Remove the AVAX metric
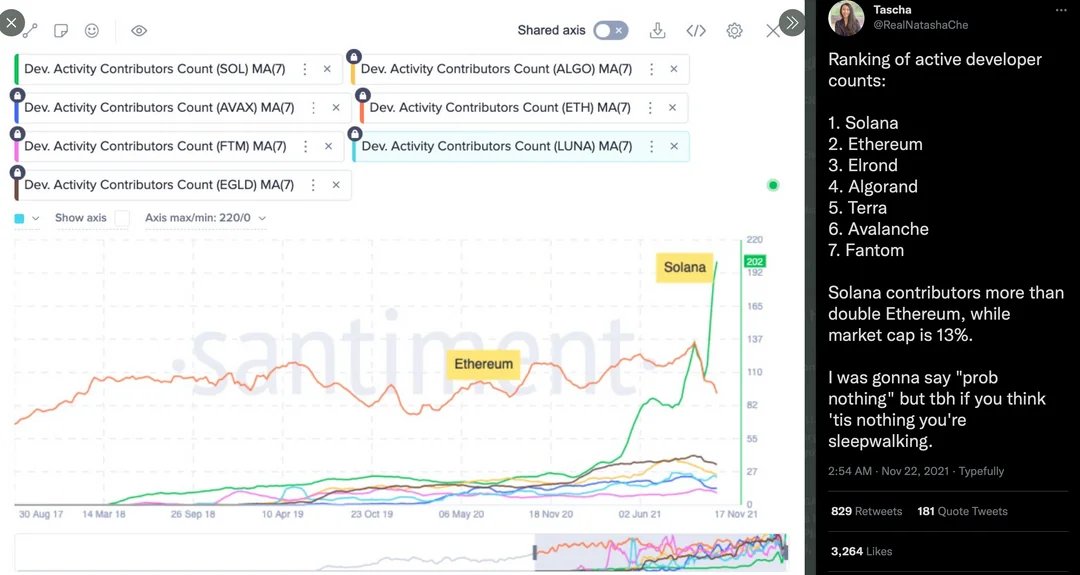1080x575 pixels. [336, 107]
